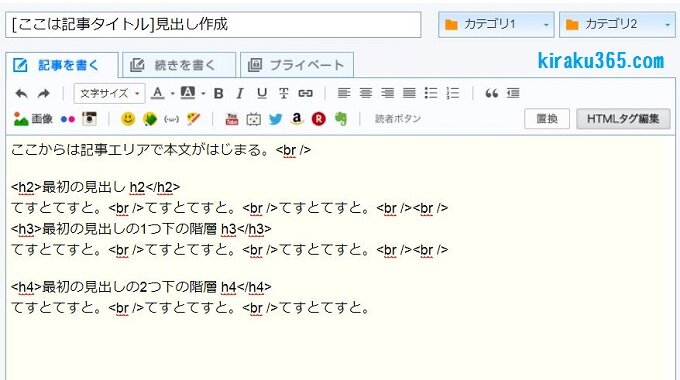The width and height of the screenshot is (680, 380).
Task: Redo the last edit
Action: [x=43, y=93]
